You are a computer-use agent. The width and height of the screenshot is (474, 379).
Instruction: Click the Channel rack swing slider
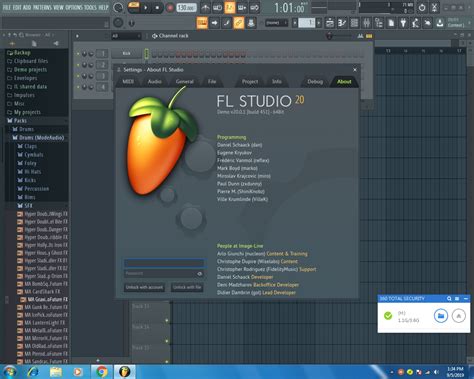[x=338, y=36]
